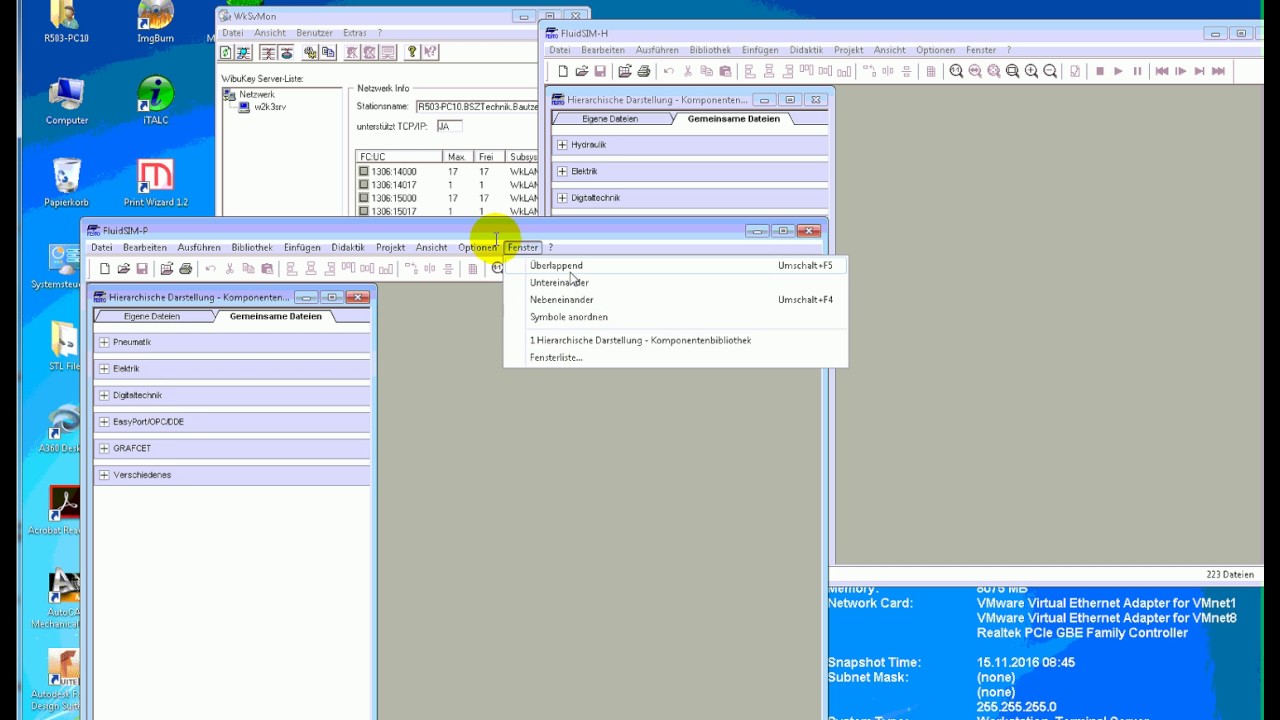Choose Nebeneinander in Fenster menu
This screenshot has height=720, width=1280.
[x=676, y=300]
